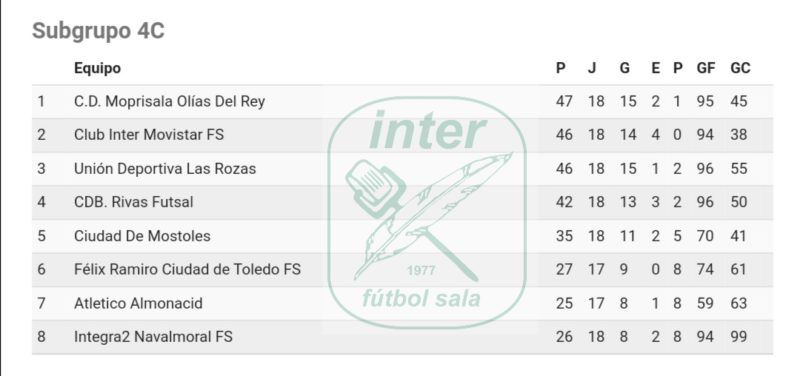Click the GC column header
This screenshot has width=800, height=376.
pos(740,68)
